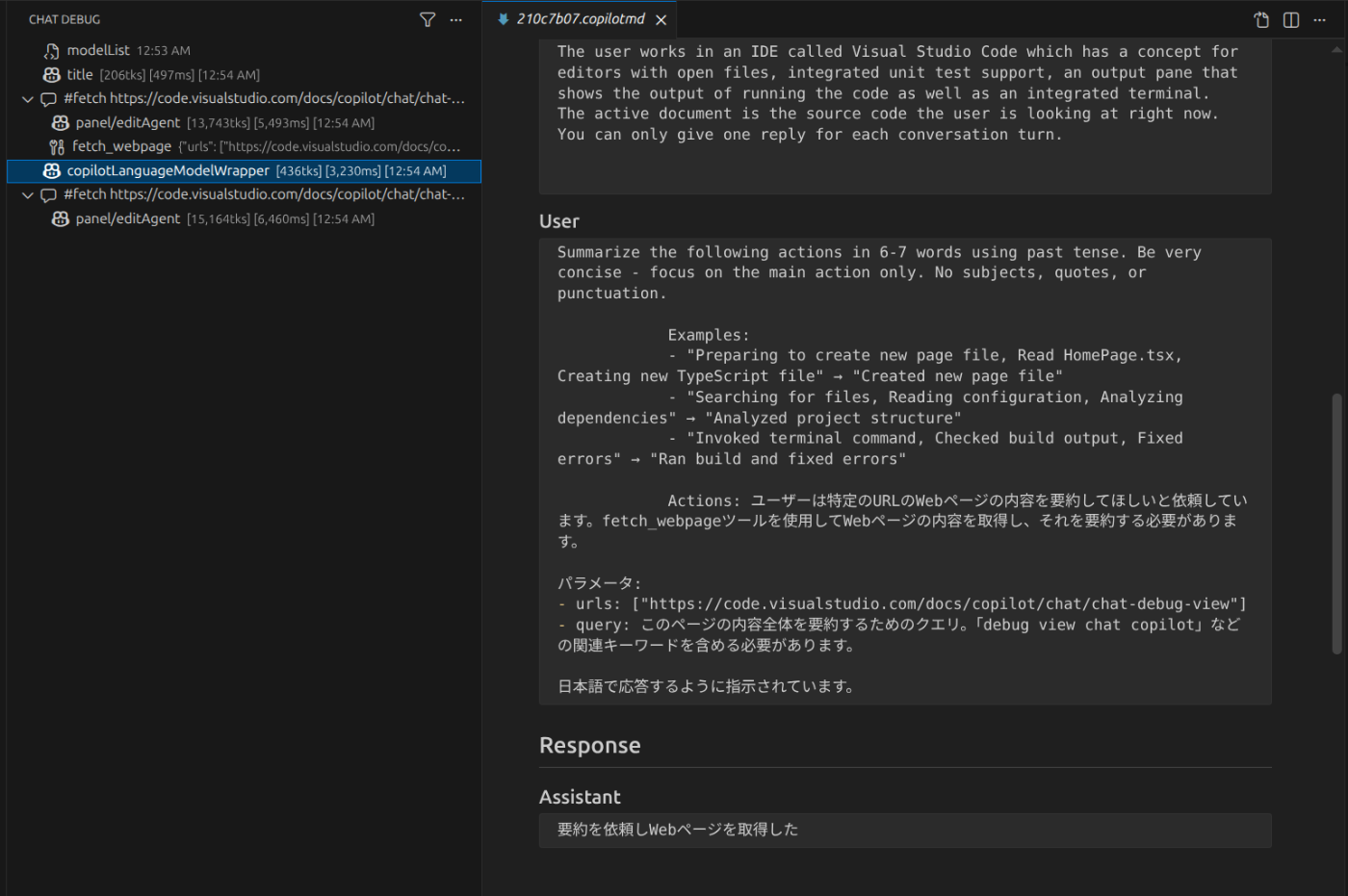This screenshot has width=1348, height=896.
Task: Click the go-to-file icon in the editor toolbar
Action: pyautogui.click(x=1261, y=20)
